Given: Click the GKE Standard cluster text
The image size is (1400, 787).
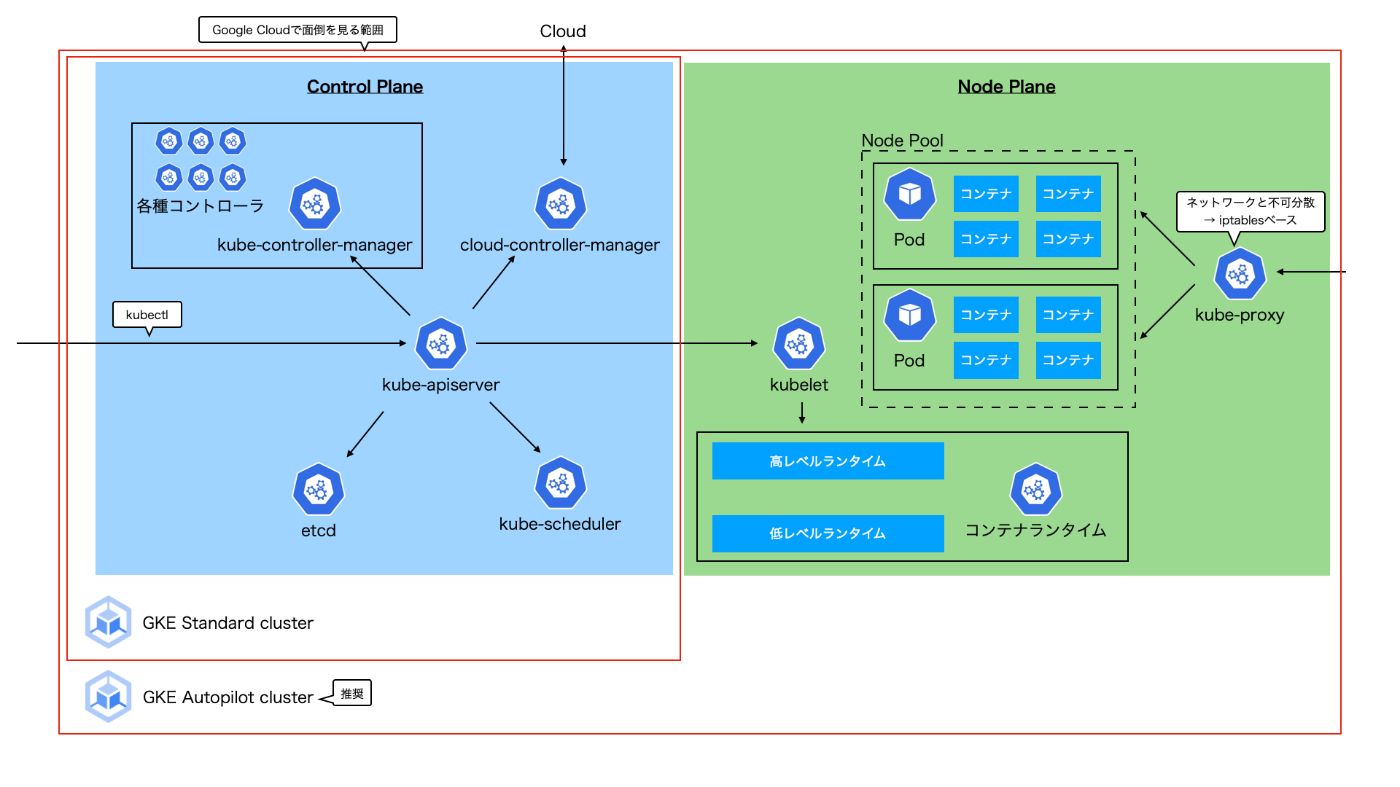Looking at the screenshot, I should pos(228,623).
